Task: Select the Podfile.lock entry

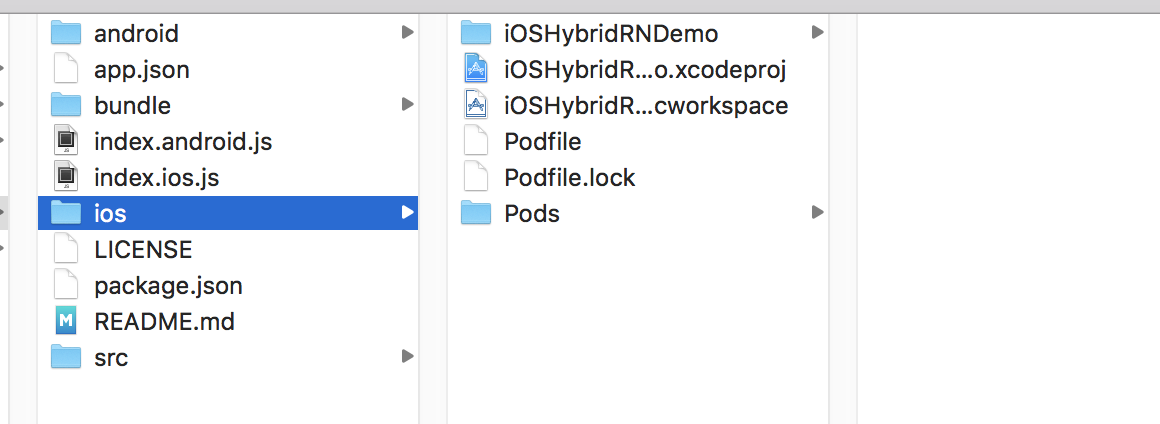Action: pos(570,178)
